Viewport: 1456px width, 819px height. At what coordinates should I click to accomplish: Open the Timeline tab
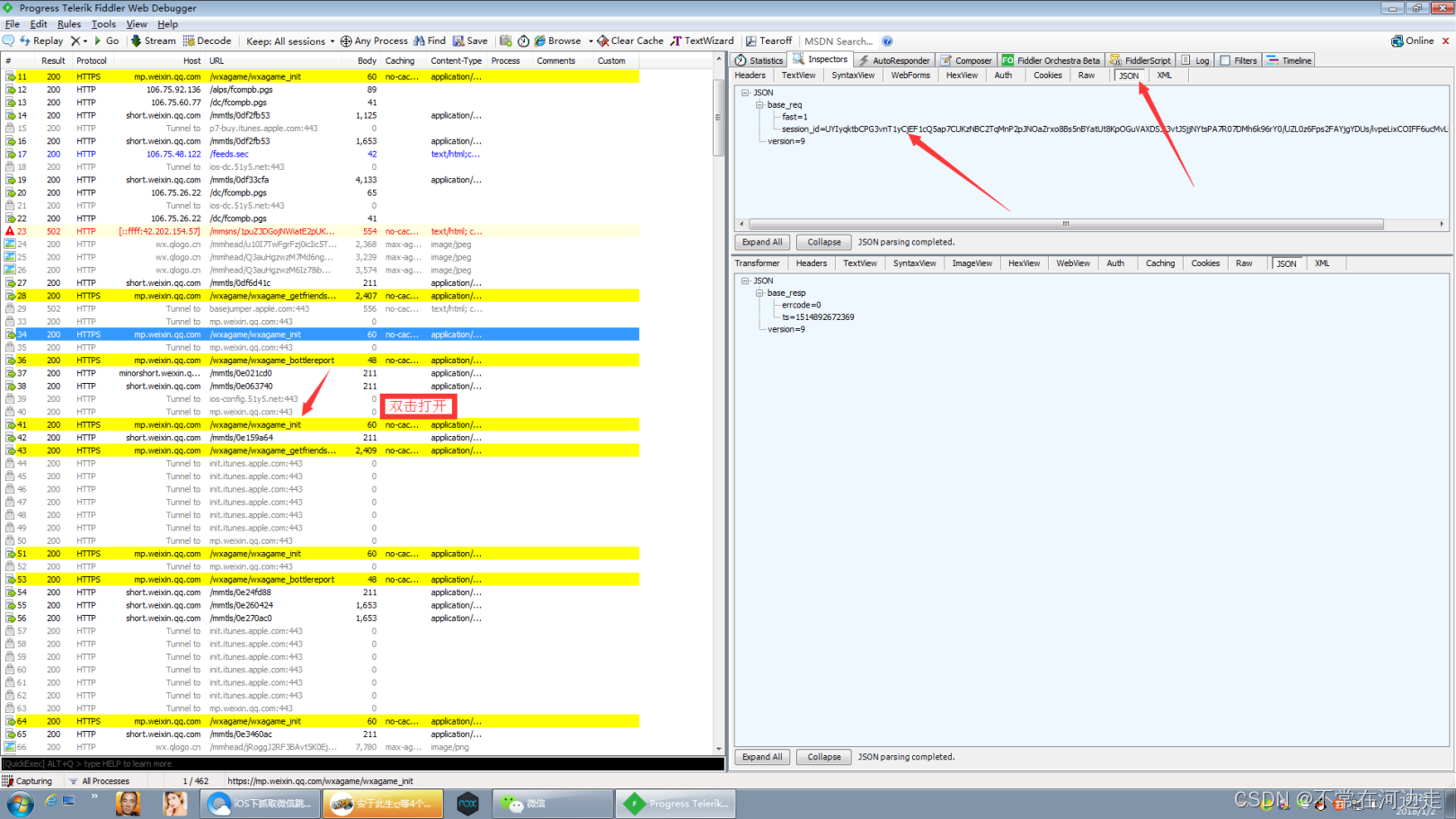pyautogui.click(x=1289, y=60)
